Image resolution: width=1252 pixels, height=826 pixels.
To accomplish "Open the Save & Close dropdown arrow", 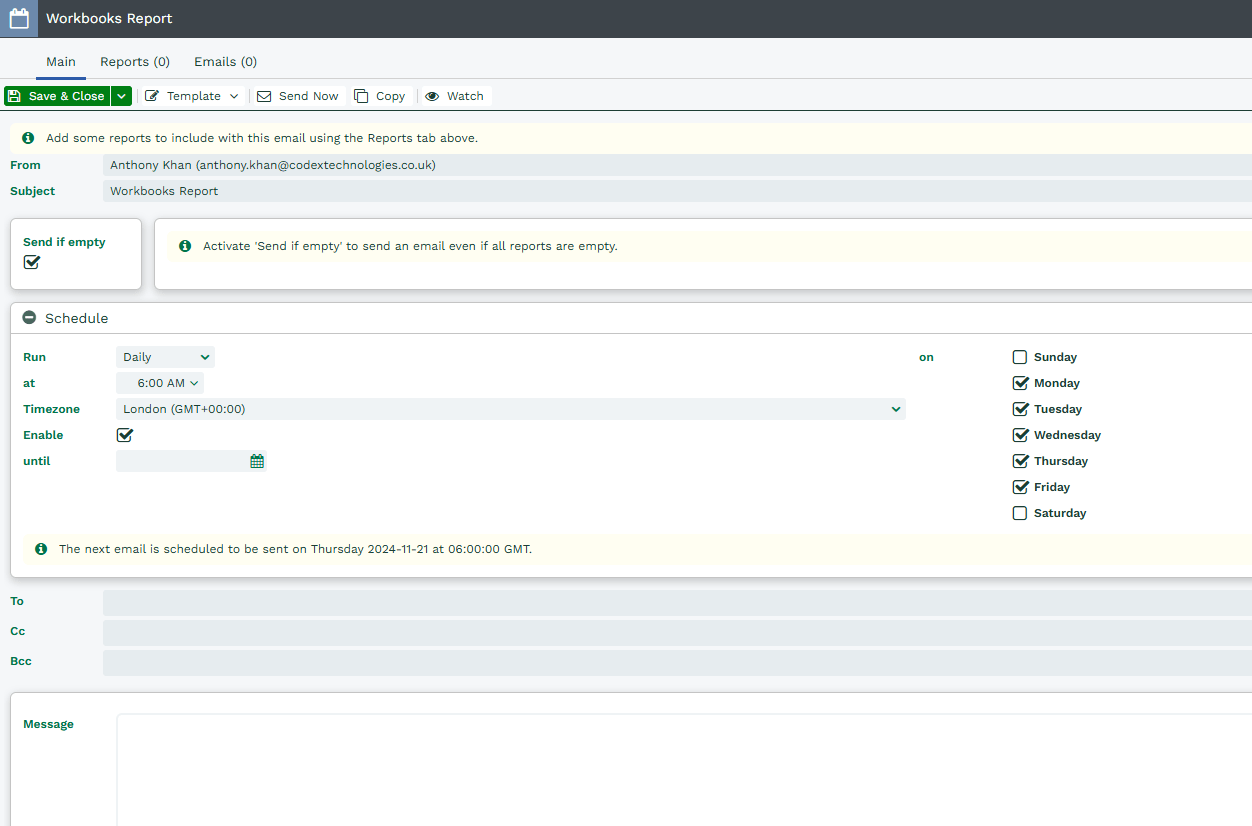I will [x=121, y=96].
